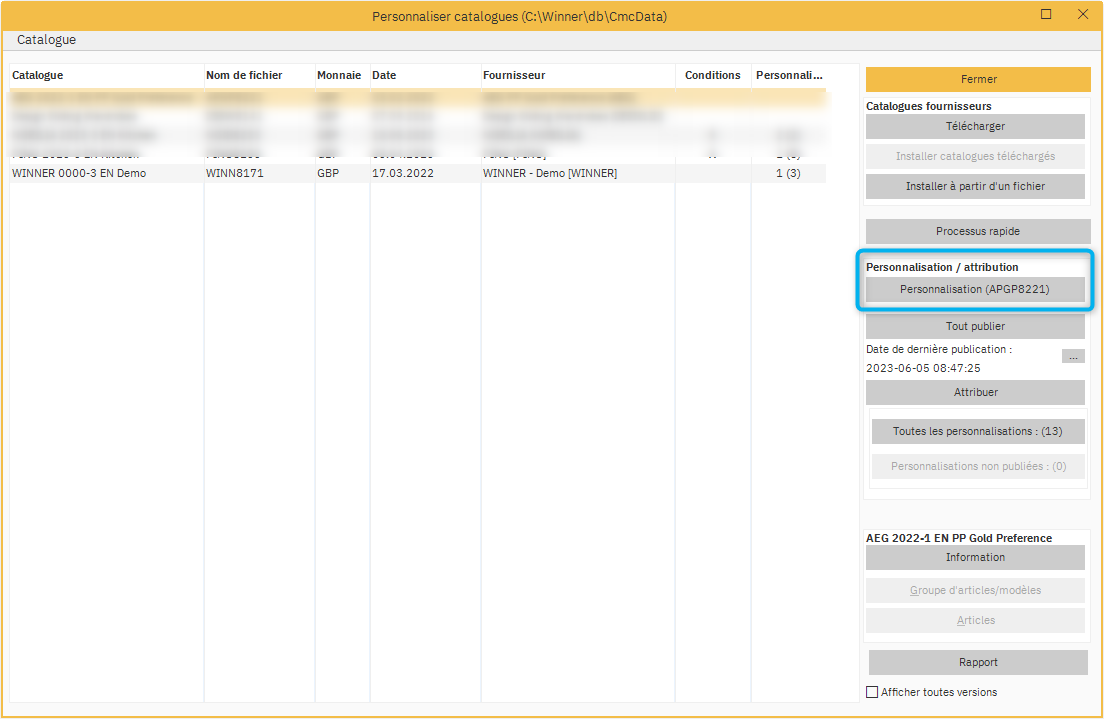
Task: Enable the Afficher toutes versions checkbox
Action: pos(873,691)
